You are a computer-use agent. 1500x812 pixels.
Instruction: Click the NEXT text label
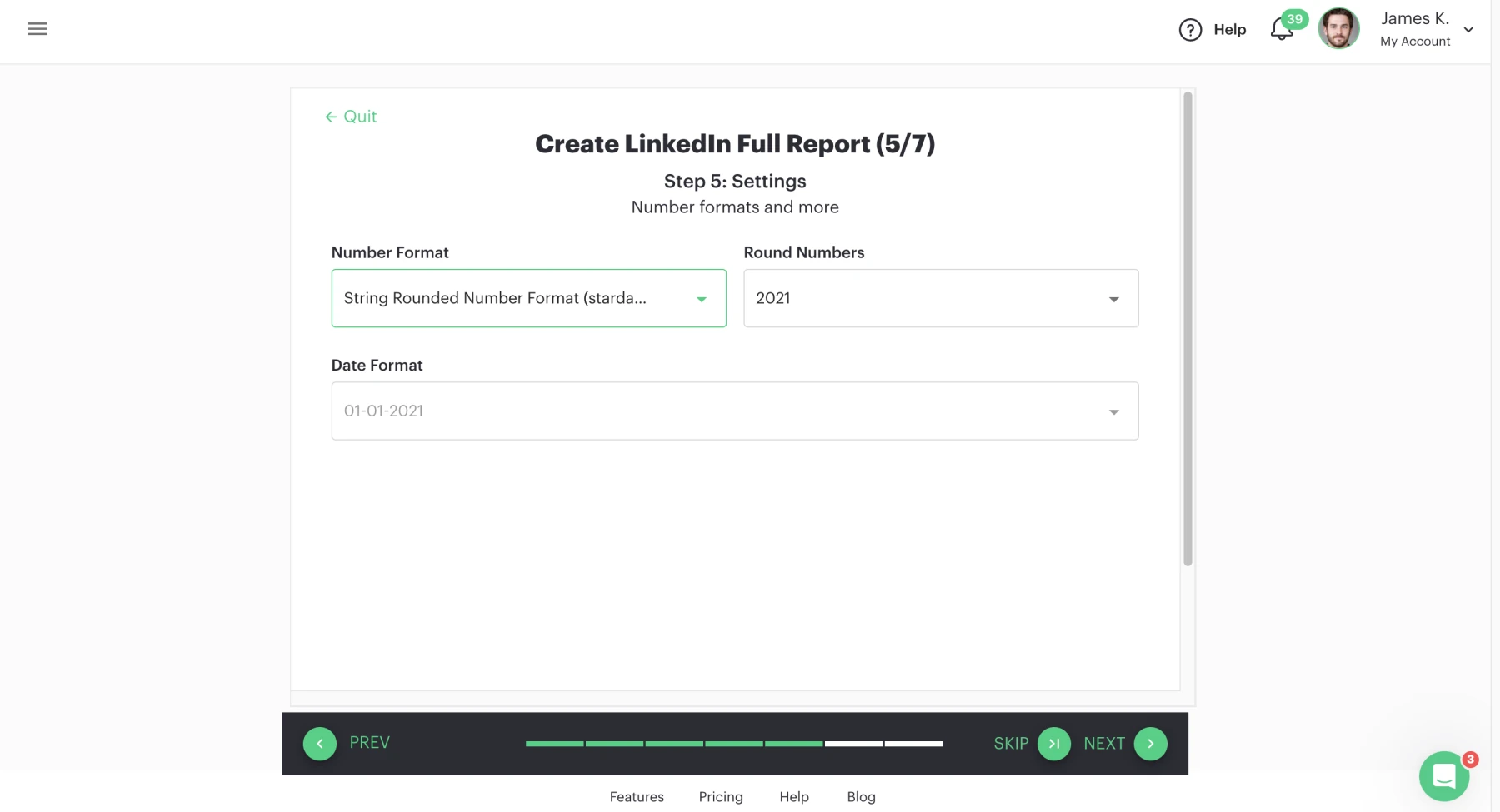1104,744
